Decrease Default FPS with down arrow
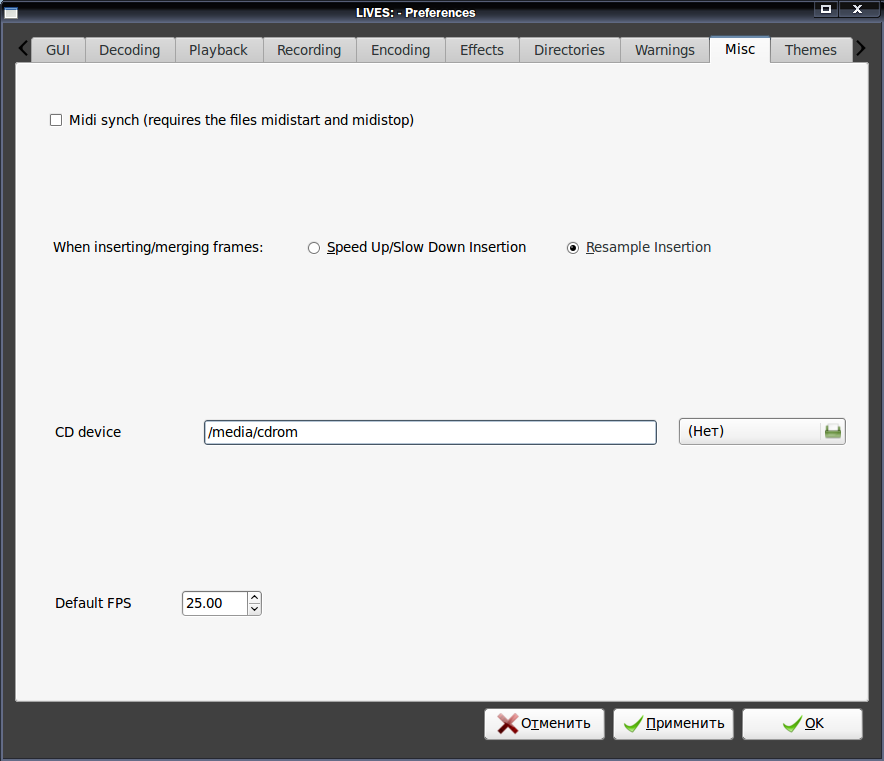The width and height of the screenshot is (884, 761). tap(254, 609)
